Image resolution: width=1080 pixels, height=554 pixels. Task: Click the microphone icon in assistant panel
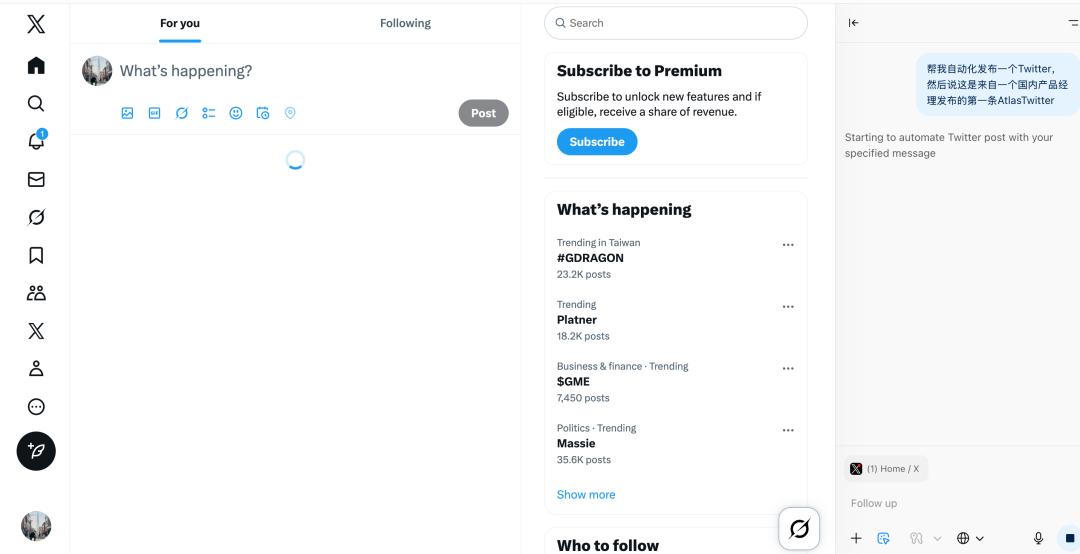point(1038,538)
